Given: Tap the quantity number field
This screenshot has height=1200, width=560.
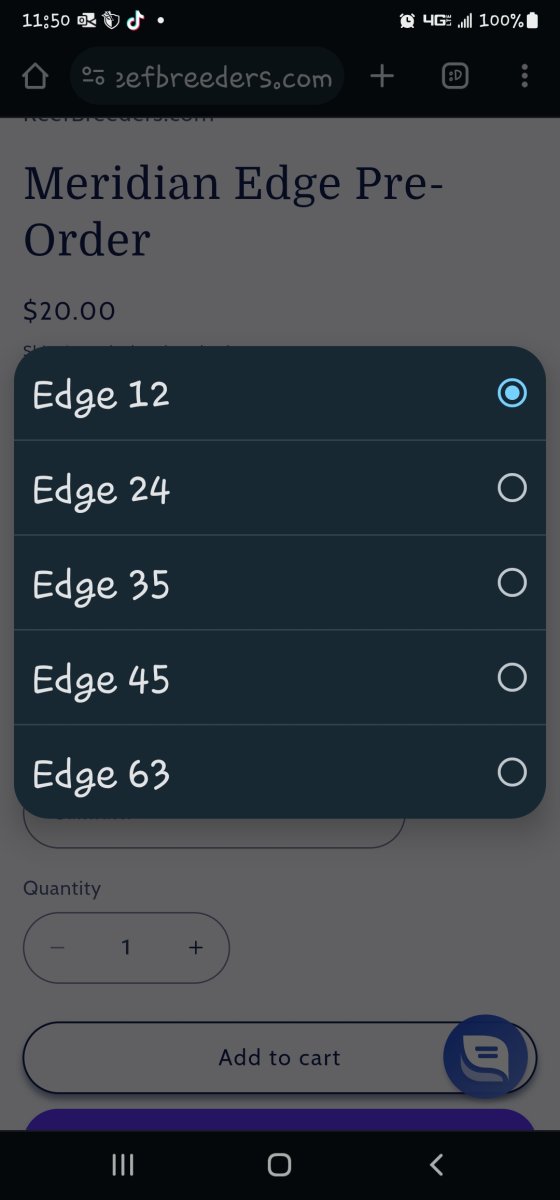Looking at the screenshot, I should 126,948.
